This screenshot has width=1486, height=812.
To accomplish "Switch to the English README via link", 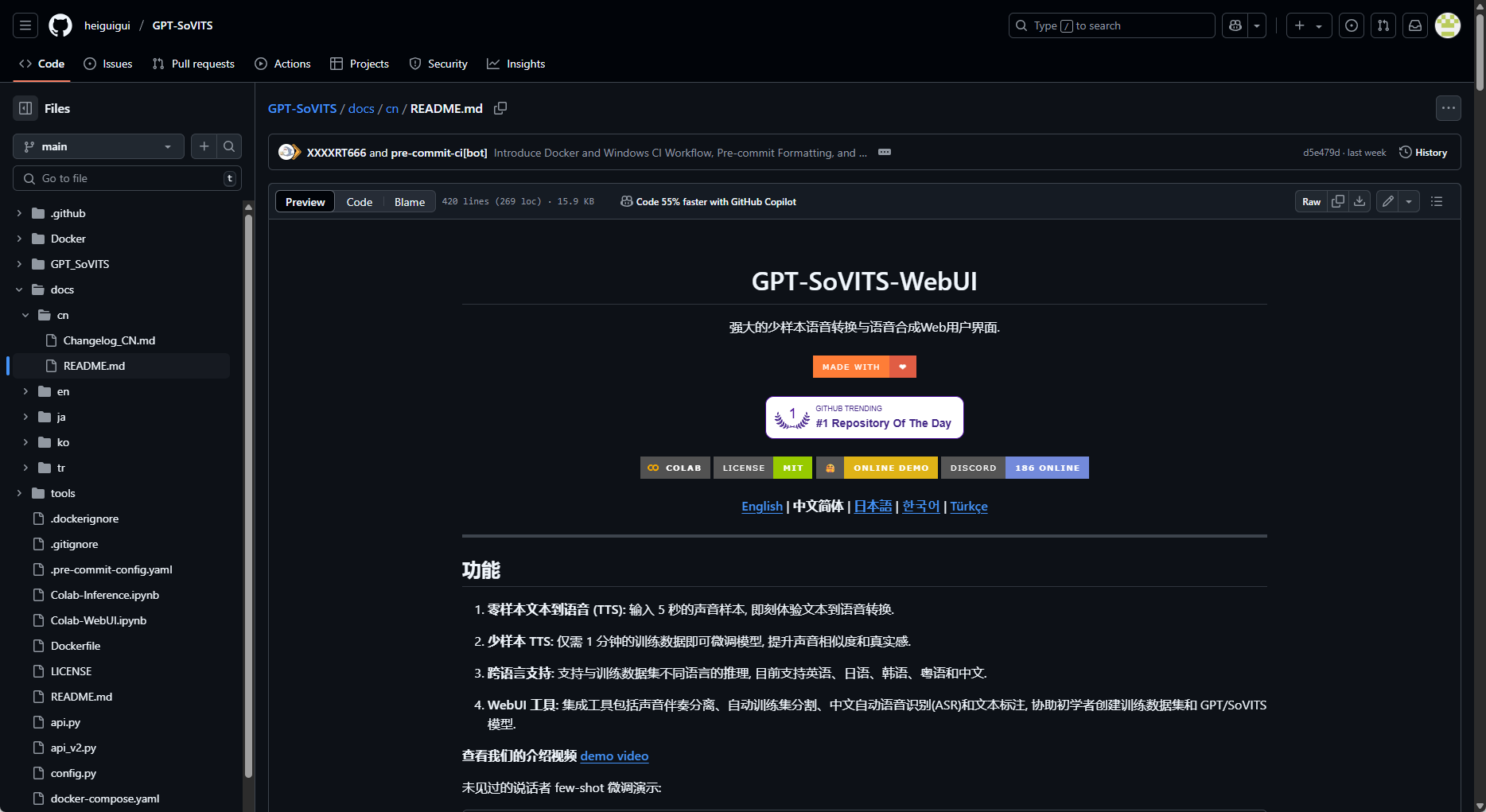I will 761,506.
